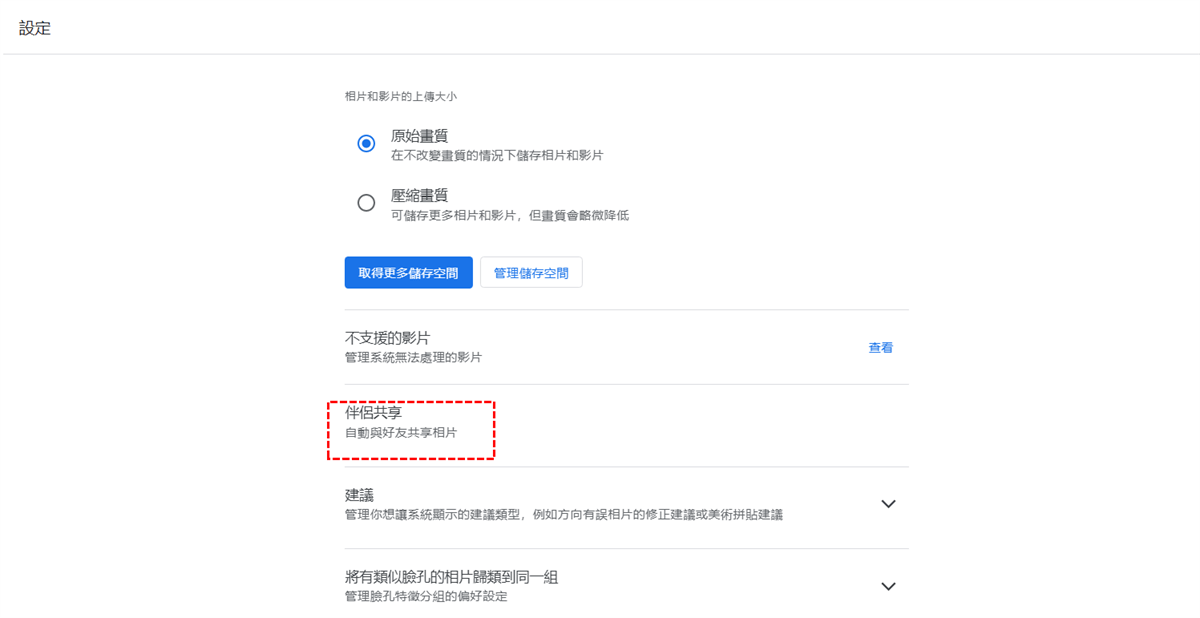Click the 查看 link for unsupported videos

[881, 348]
